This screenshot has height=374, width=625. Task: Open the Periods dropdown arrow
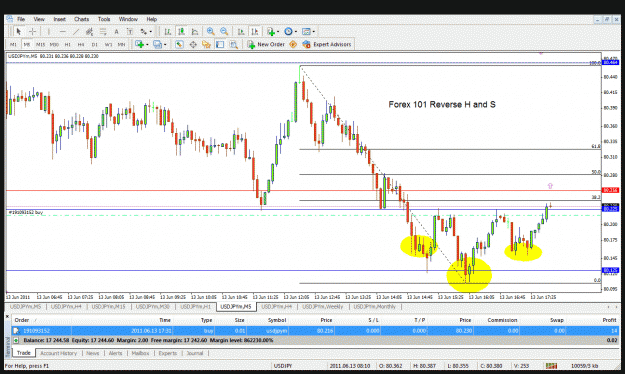pyautogui.click(x=296, y=31)
